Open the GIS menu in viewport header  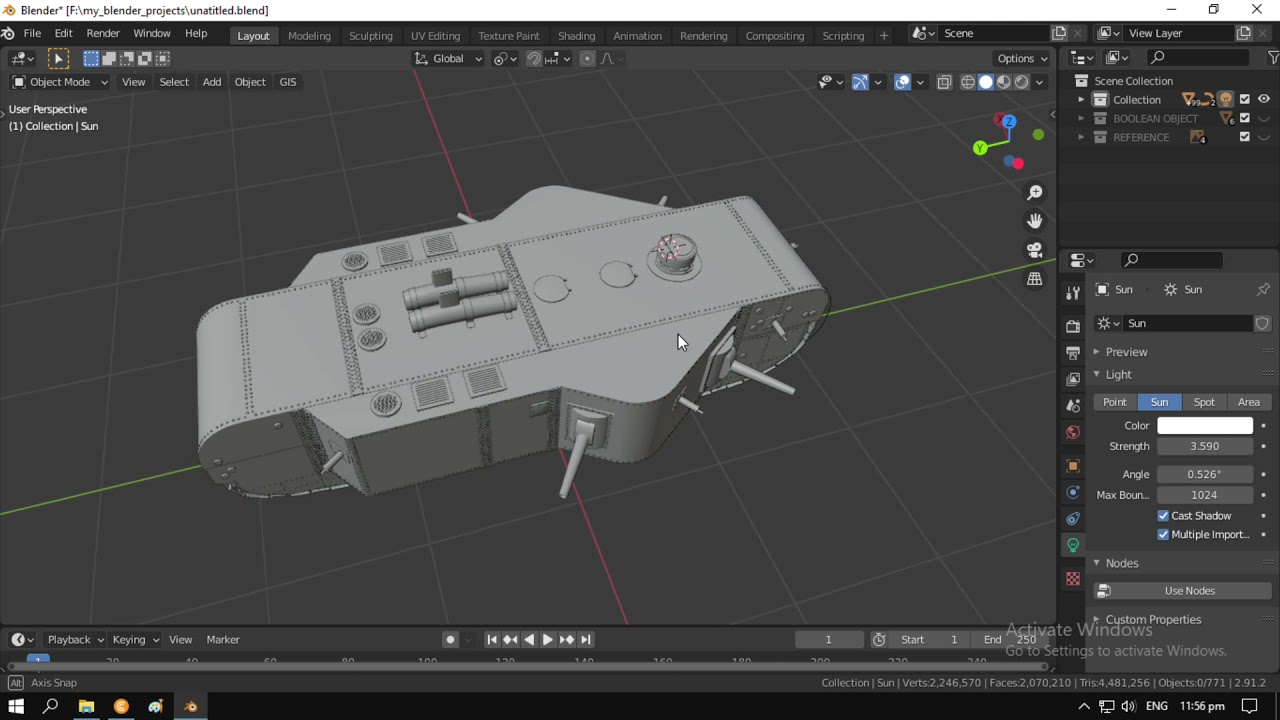pyautogui.click(x=288, y=82)
